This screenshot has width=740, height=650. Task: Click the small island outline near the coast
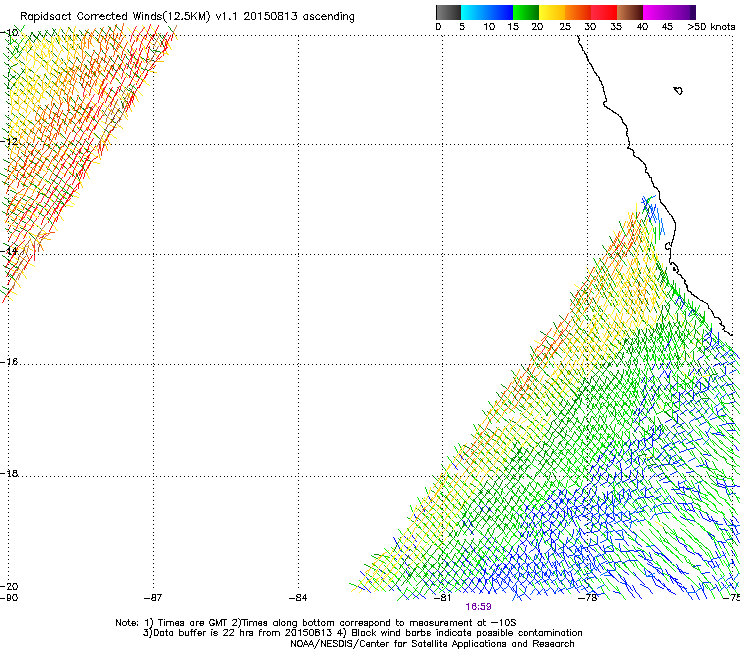click(x=678, y=90)
